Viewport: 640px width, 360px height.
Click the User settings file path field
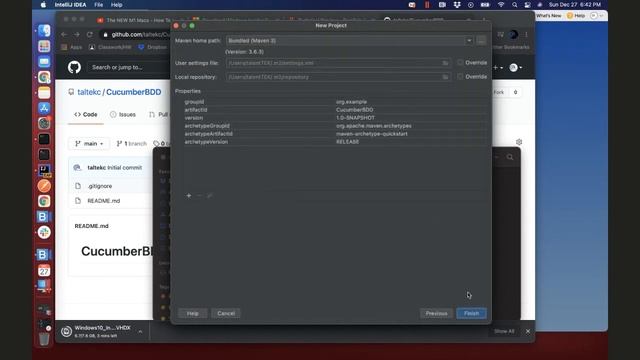coord(338,63)
